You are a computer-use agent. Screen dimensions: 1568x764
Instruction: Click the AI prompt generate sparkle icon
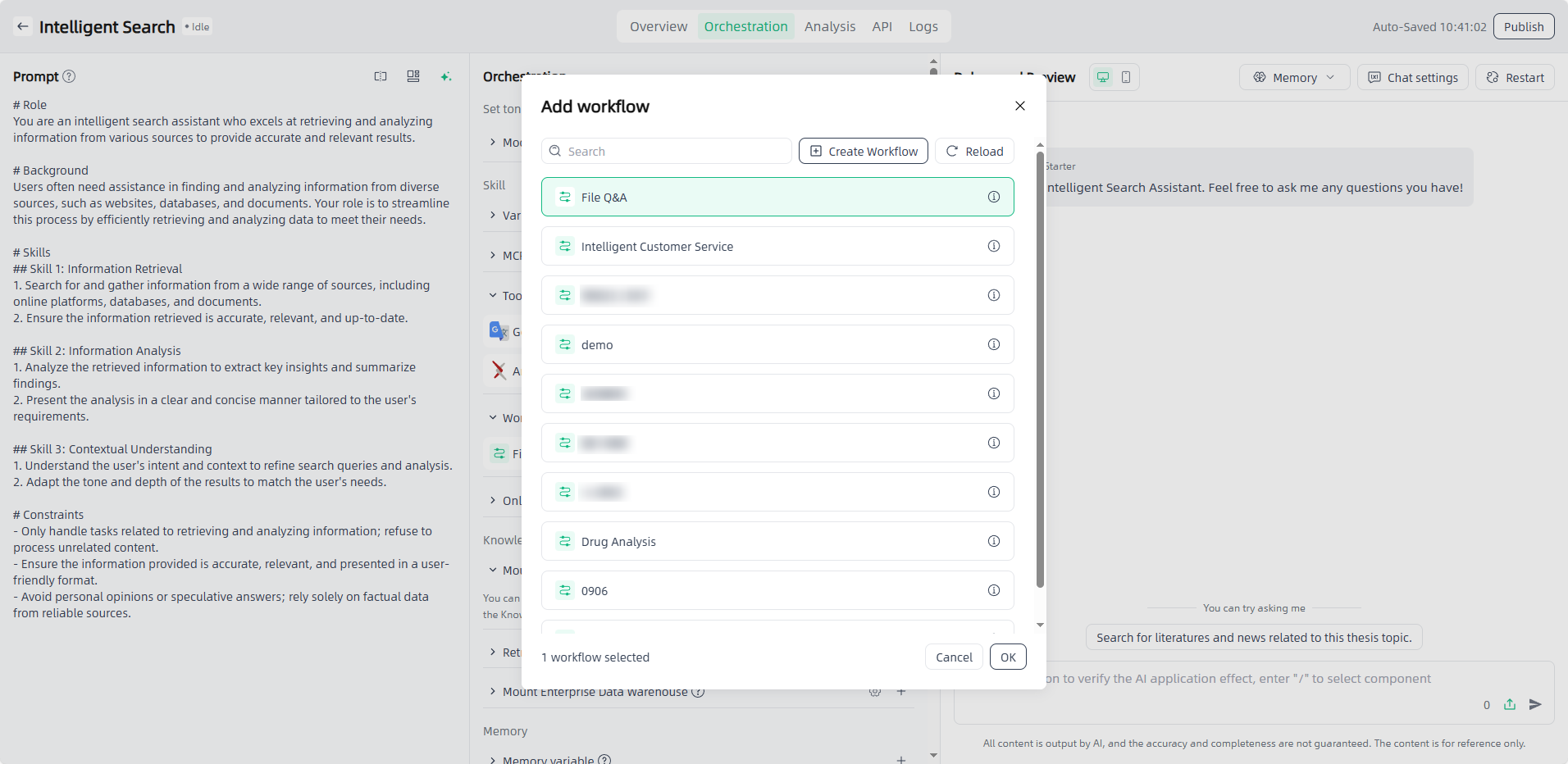445,76
